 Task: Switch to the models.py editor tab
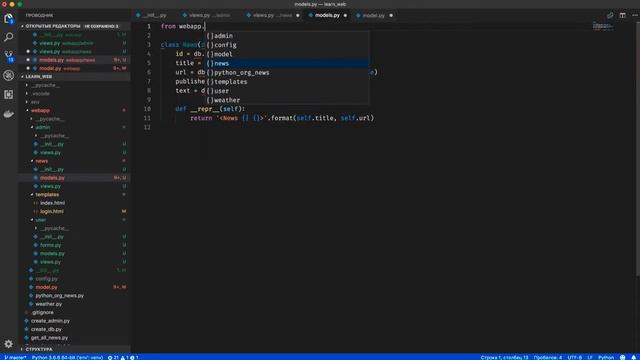327,16
